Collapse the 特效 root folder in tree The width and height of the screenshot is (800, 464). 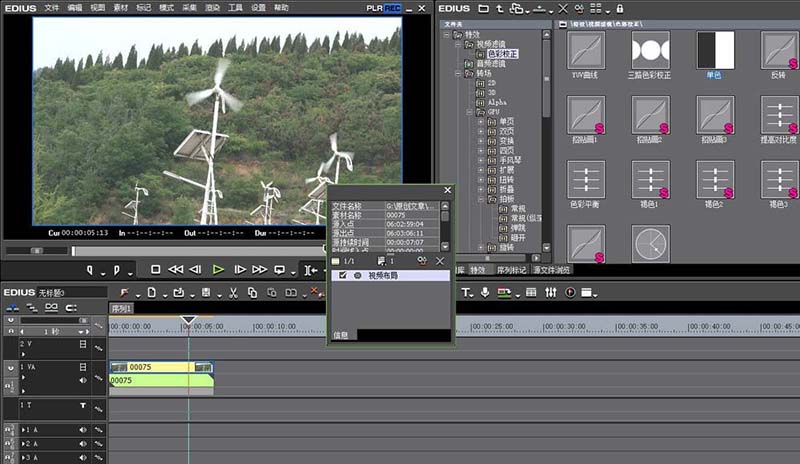pos(447,35)
